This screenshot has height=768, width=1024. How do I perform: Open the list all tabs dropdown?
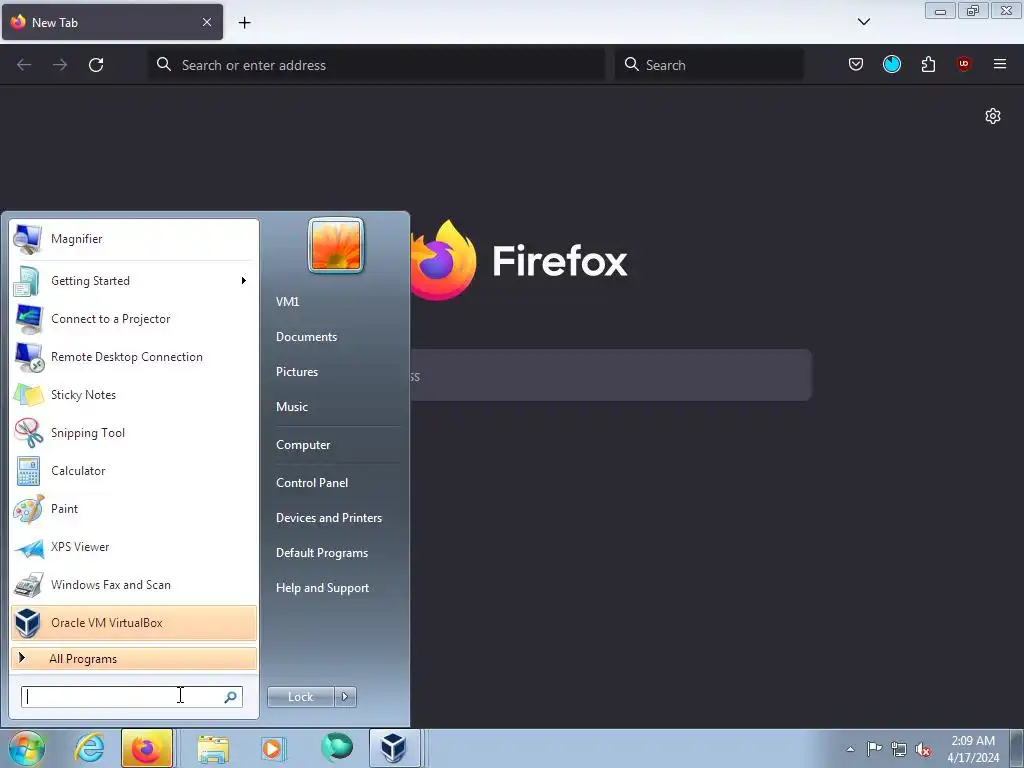tap(863, 22)
